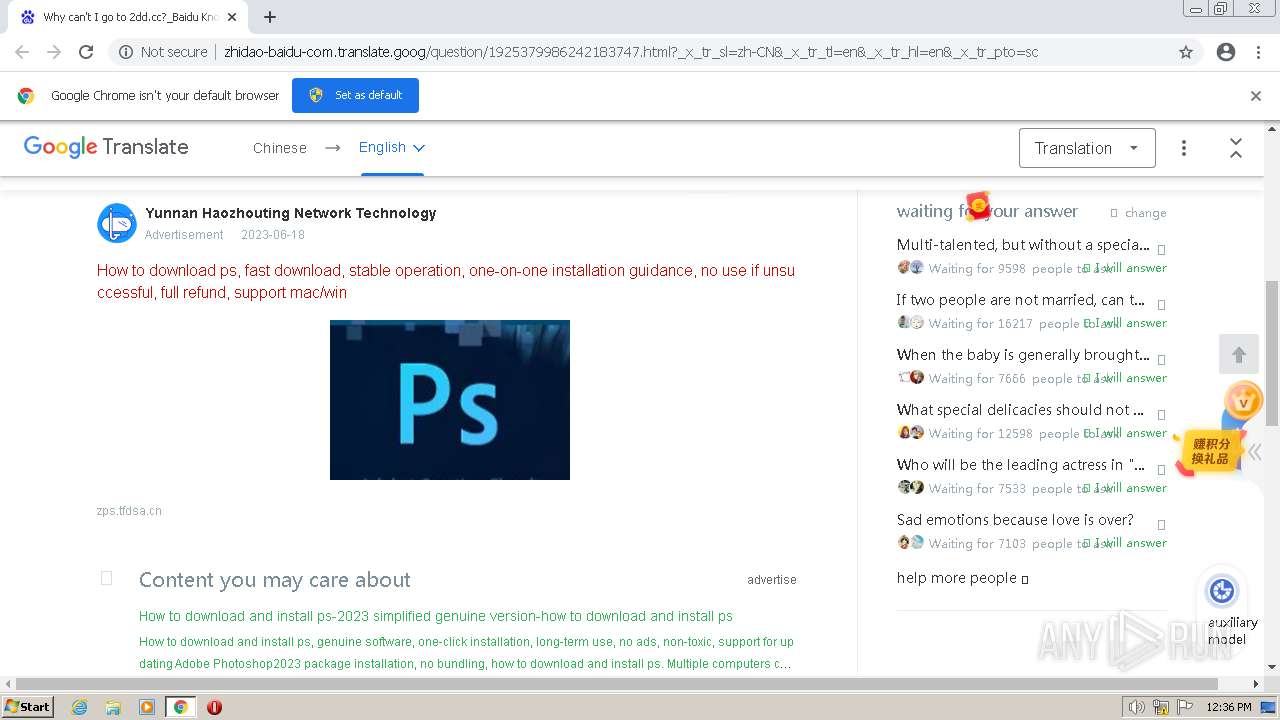Open the file explorer taskbar icon
The width and height of the screenshot is (1280, 720).
[x=113, y=707]
